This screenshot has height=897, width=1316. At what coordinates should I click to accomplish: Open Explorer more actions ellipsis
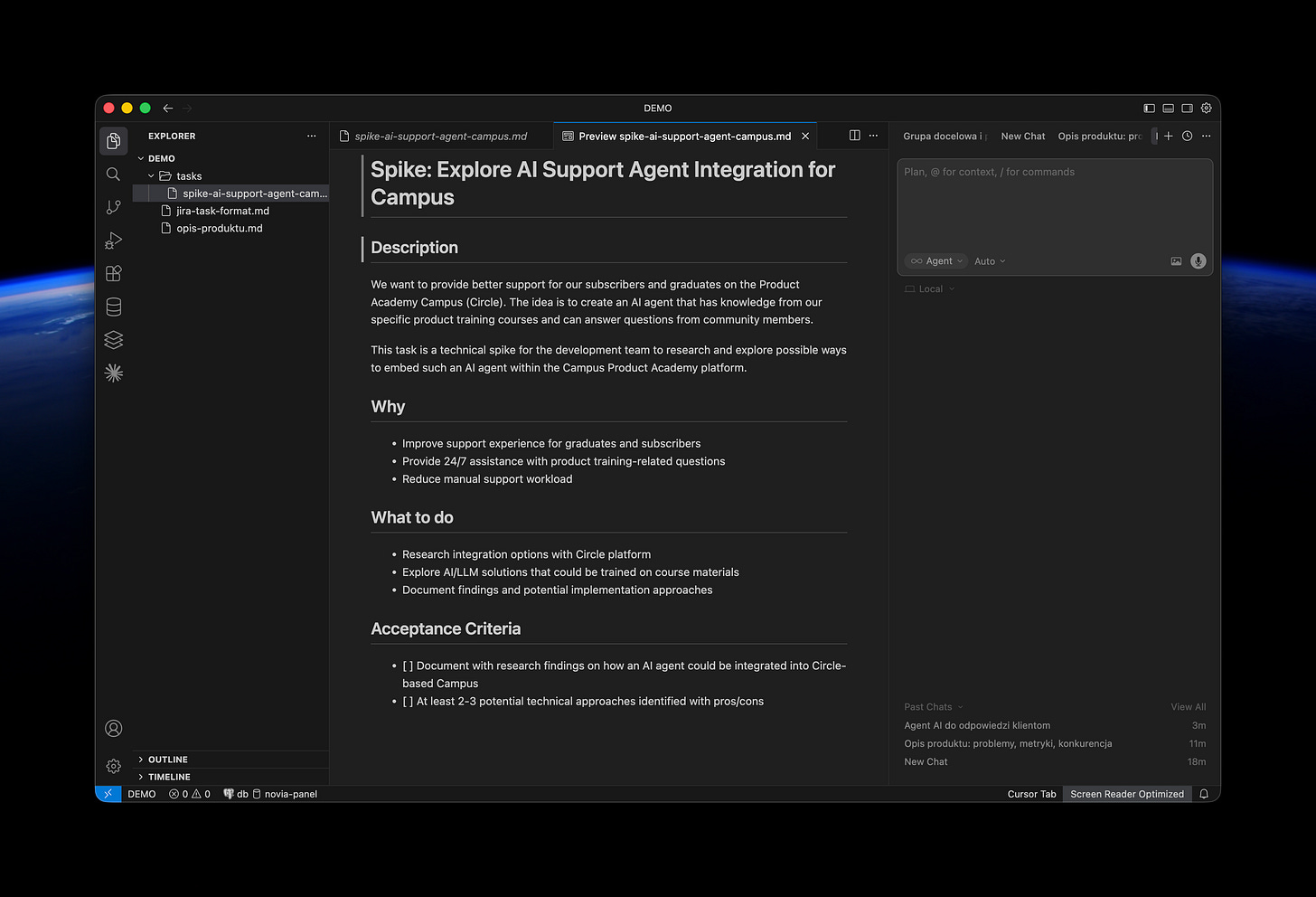coord(312,136)
